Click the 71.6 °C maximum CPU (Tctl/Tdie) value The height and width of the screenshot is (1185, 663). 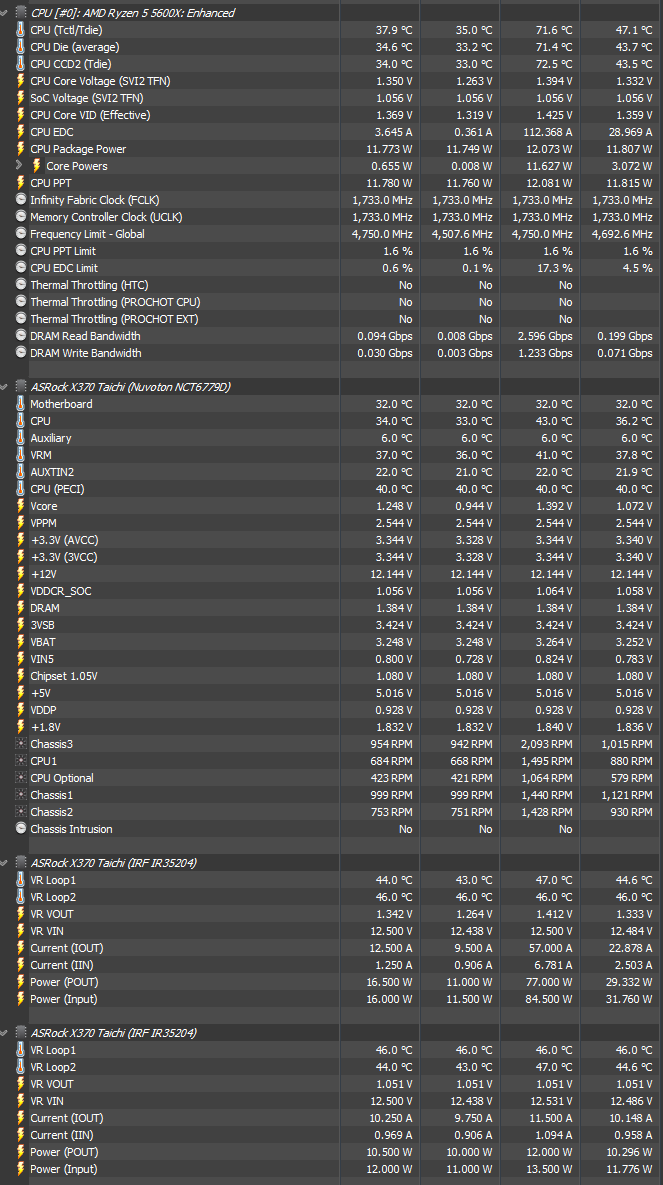point(554,29)
